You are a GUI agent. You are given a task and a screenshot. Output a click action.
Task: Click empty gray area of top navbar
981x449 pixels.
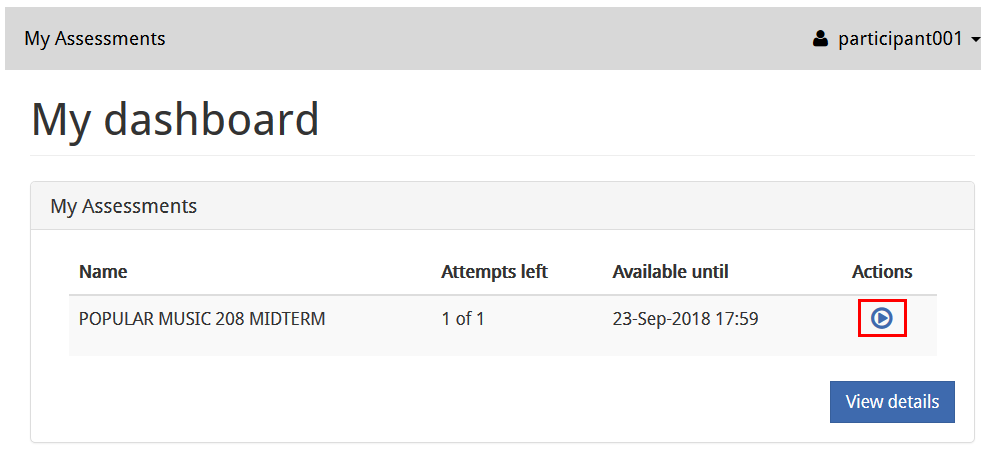(x=480, y=39)
